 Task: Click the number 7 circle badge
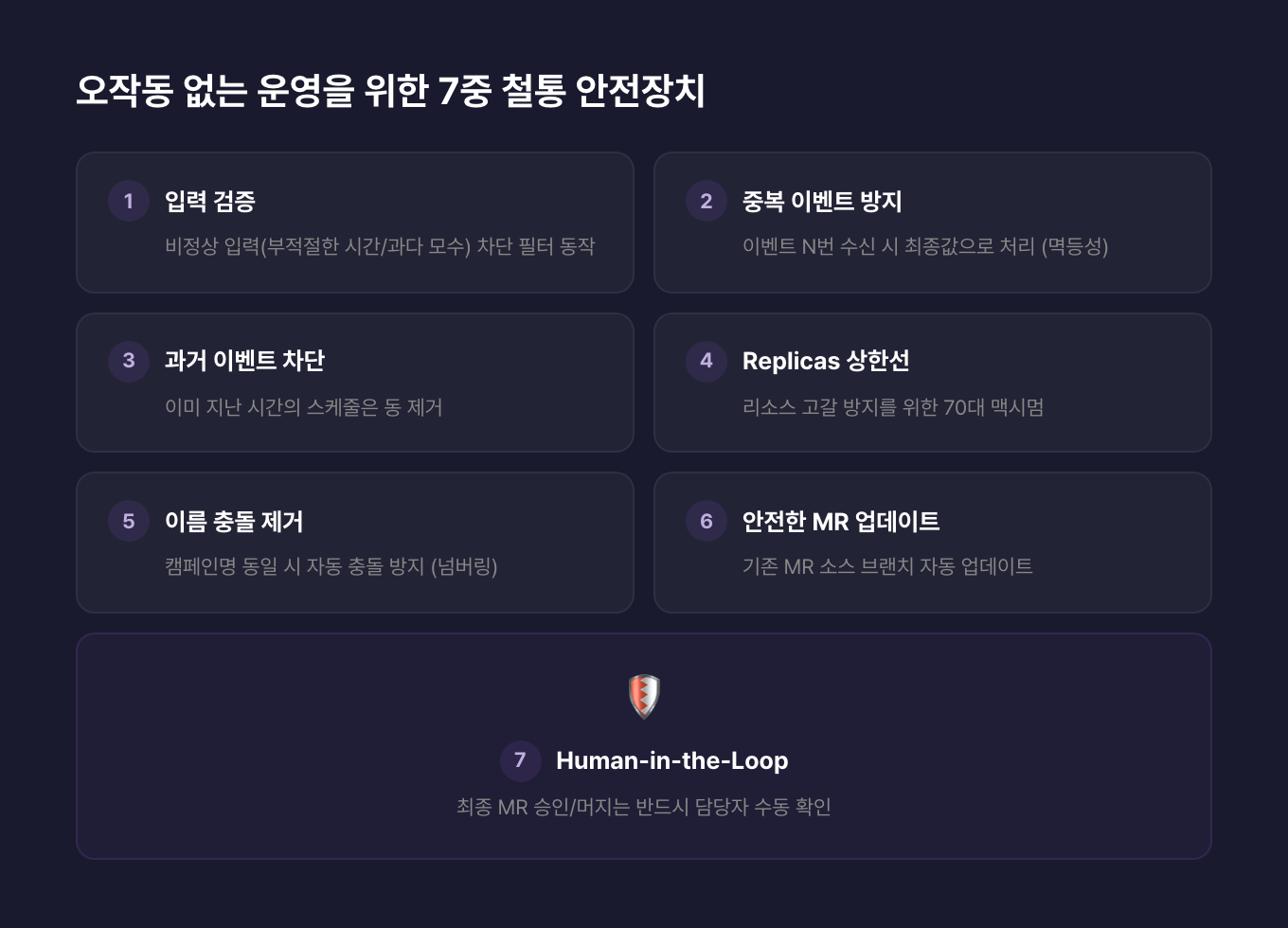pos(520,760)
